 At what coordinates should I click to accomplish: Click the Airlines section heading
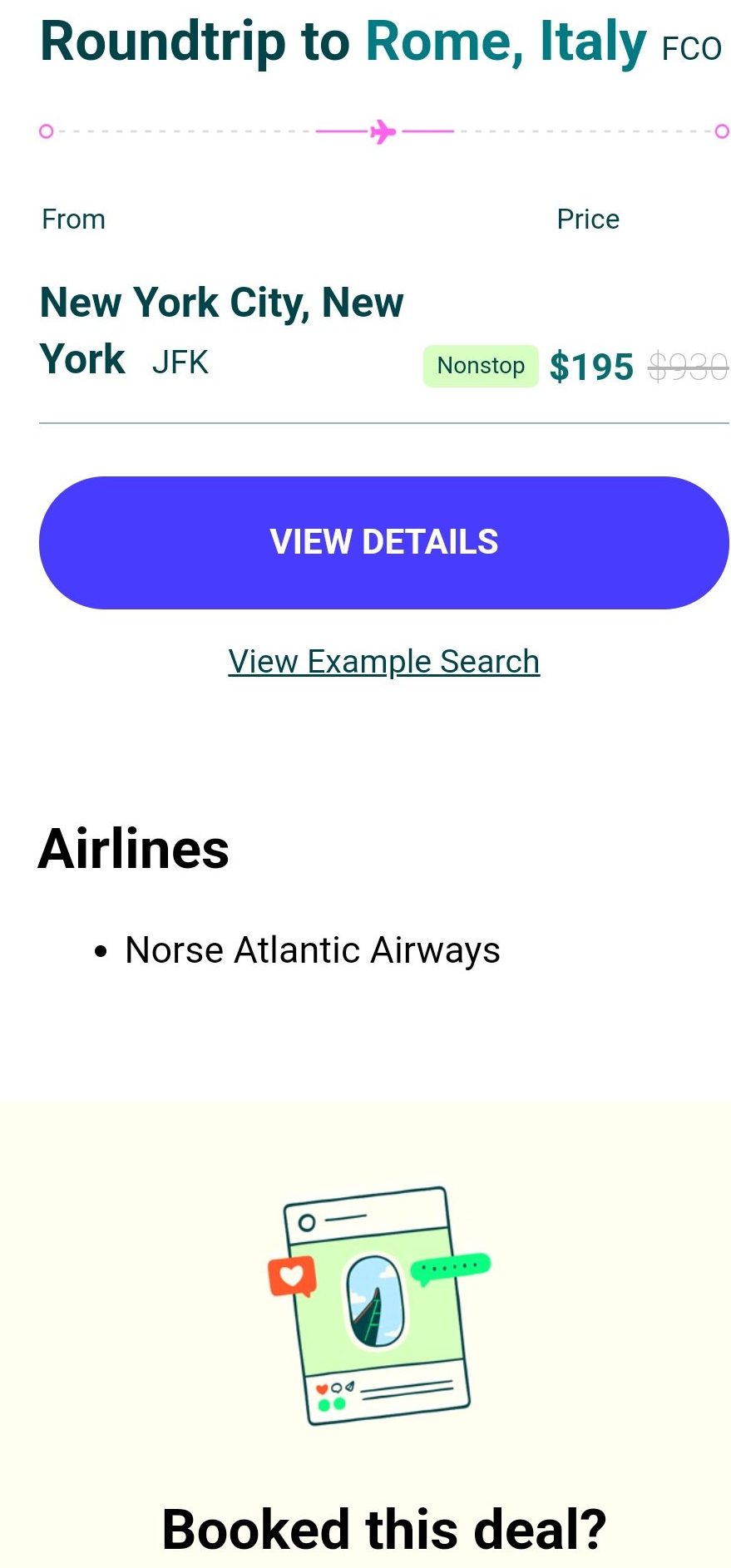[x=133, y=849]
